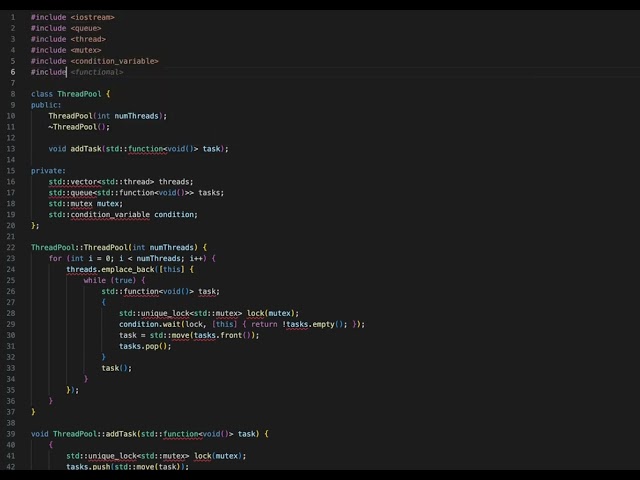Click 'std::vector<std::thread> threads;' line
The height and width of the screenshot is (480, 640).
pyautogui.click(x=121, y=182)
